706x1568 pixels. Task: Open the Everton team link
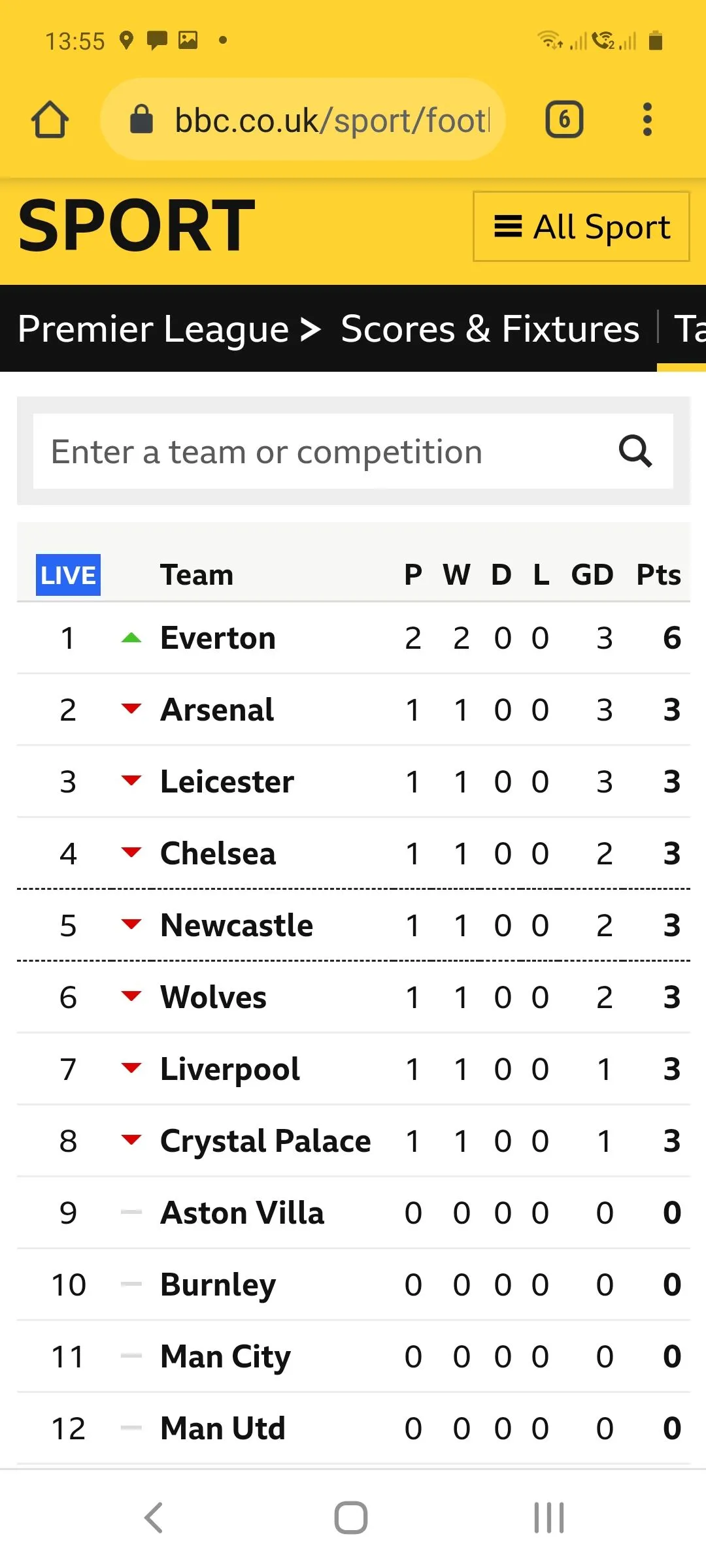(218, 638)
